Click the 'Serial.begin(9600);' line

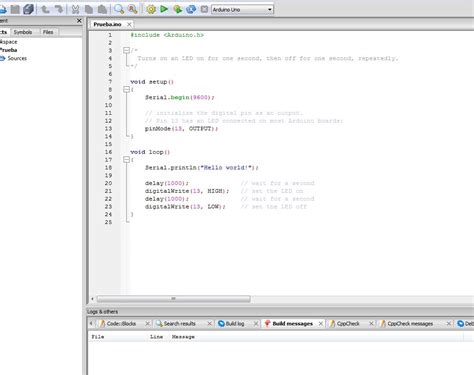point(180,98)
